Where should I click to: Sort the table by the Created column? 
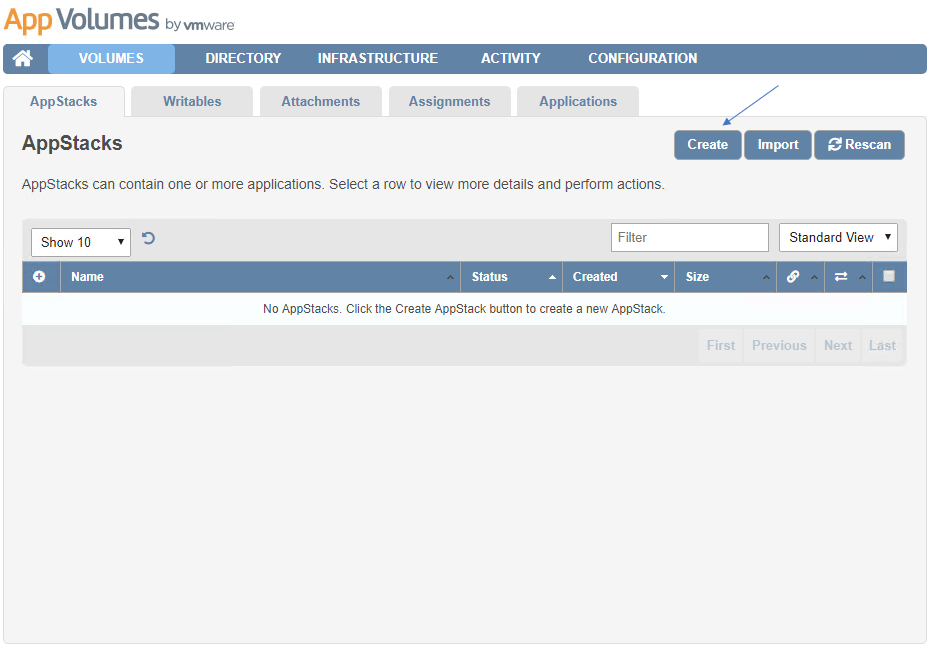coord(618,277)
